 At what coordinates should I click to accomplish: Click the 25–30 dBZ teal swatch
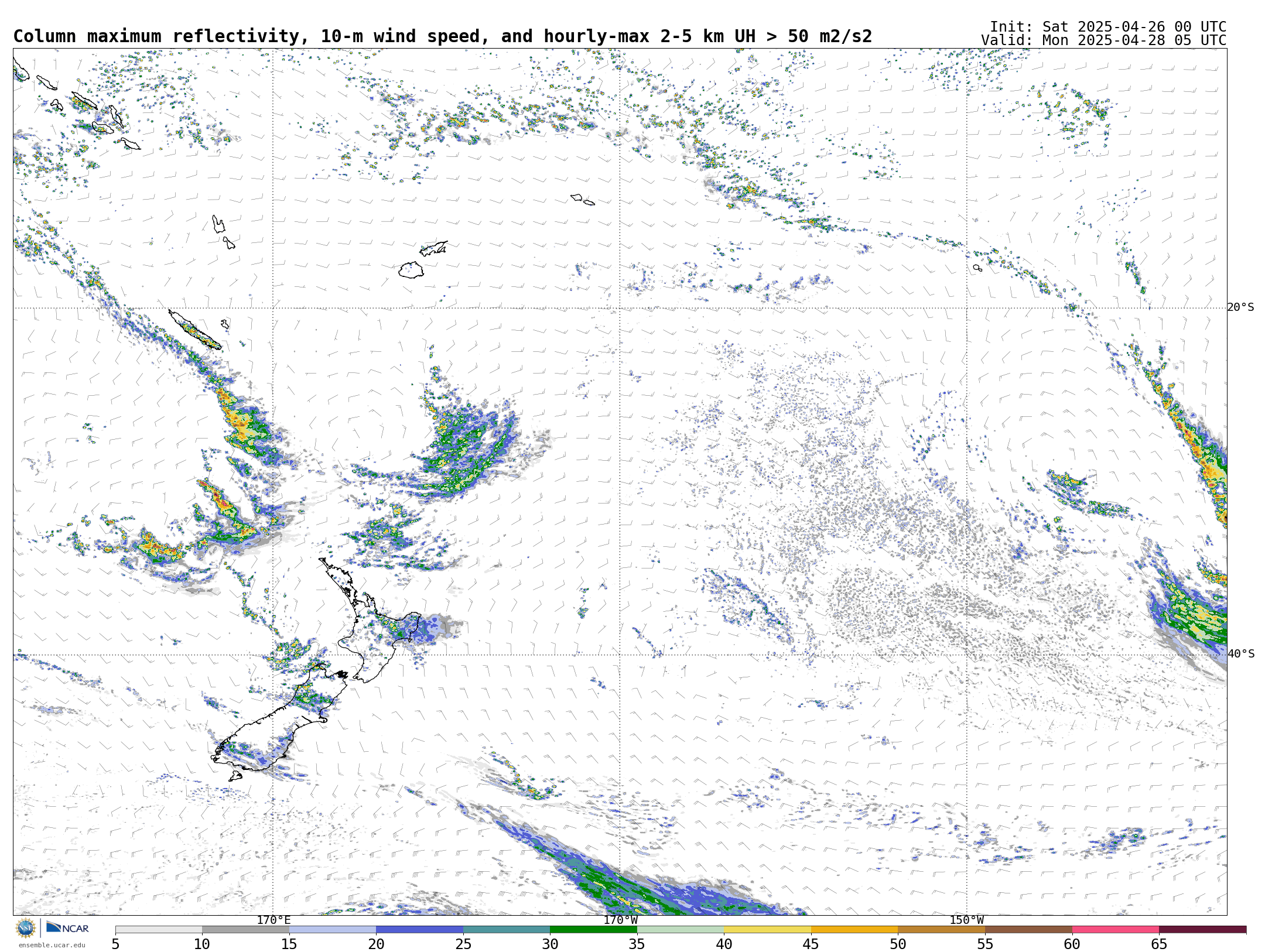[507, 930]
